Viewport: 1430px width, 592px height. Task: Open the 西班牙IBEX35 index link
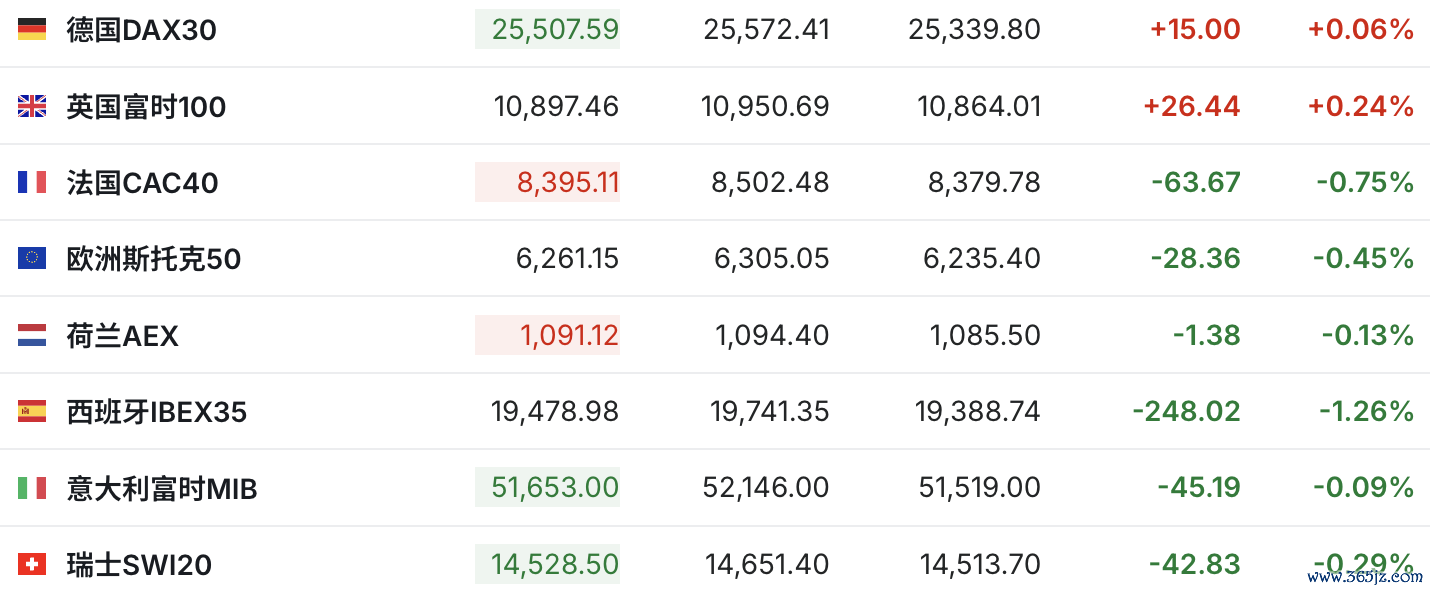pyautogui.click(x=156, y=412)
